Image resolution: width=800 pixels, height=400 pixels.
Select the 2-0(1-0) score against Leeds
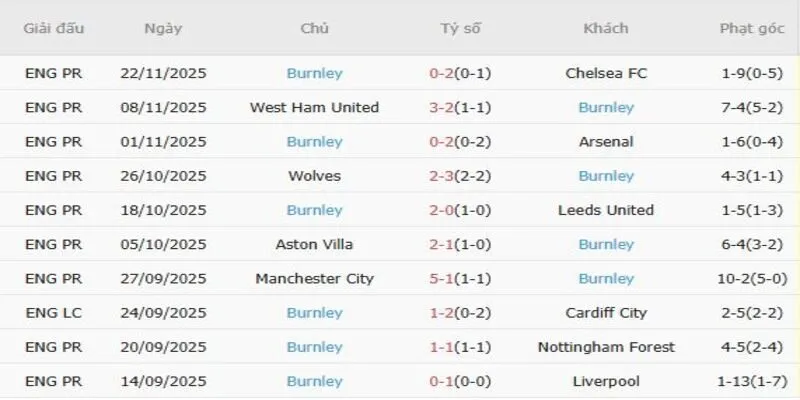pyautogui.click(x=460, y=210)
